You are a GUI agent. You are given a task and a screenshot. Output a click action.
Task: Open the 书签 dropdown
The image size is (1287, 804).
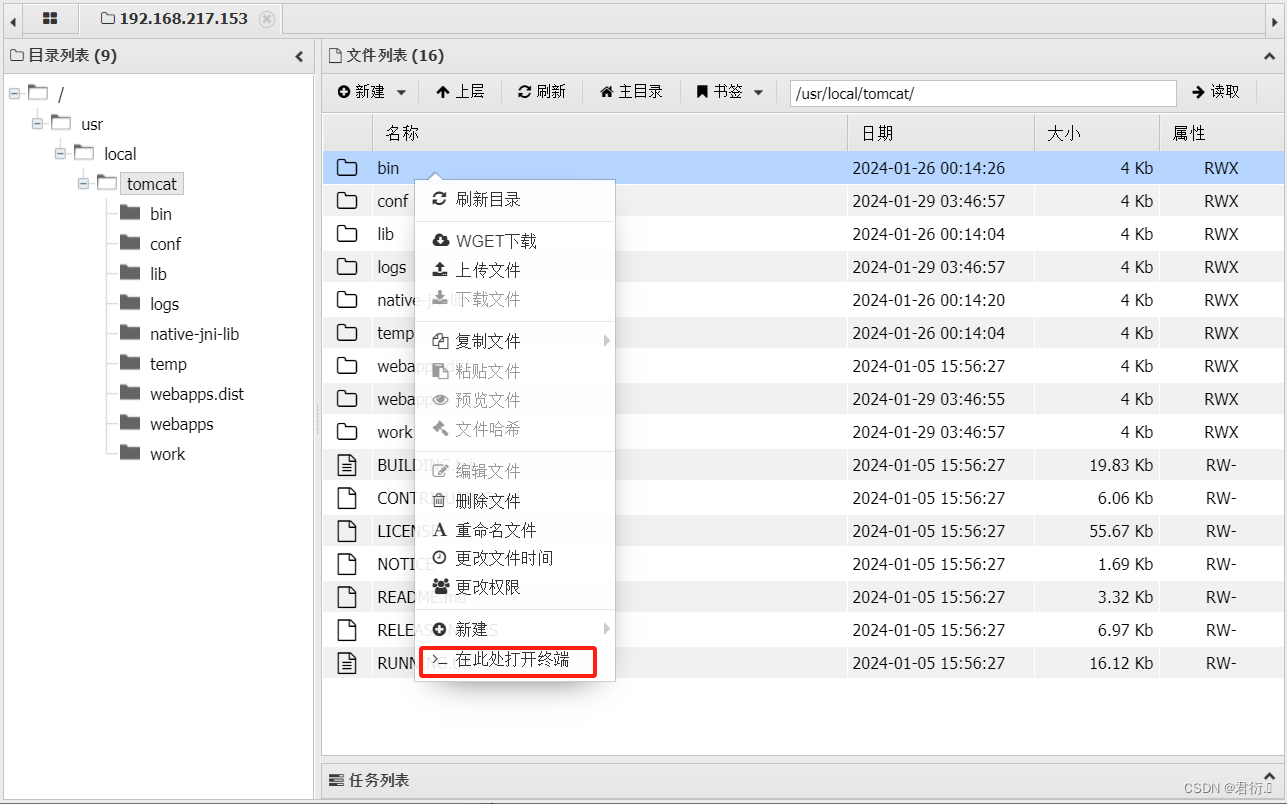(729, 92)
